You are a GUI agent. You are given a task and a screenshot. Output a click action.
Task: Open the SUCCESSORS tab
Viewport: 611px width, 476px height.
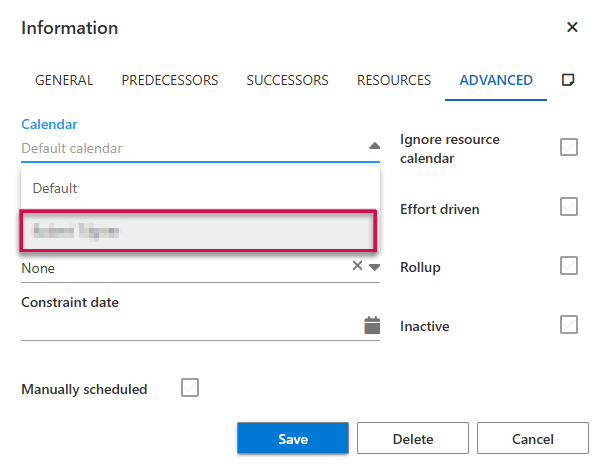[288, 80]
